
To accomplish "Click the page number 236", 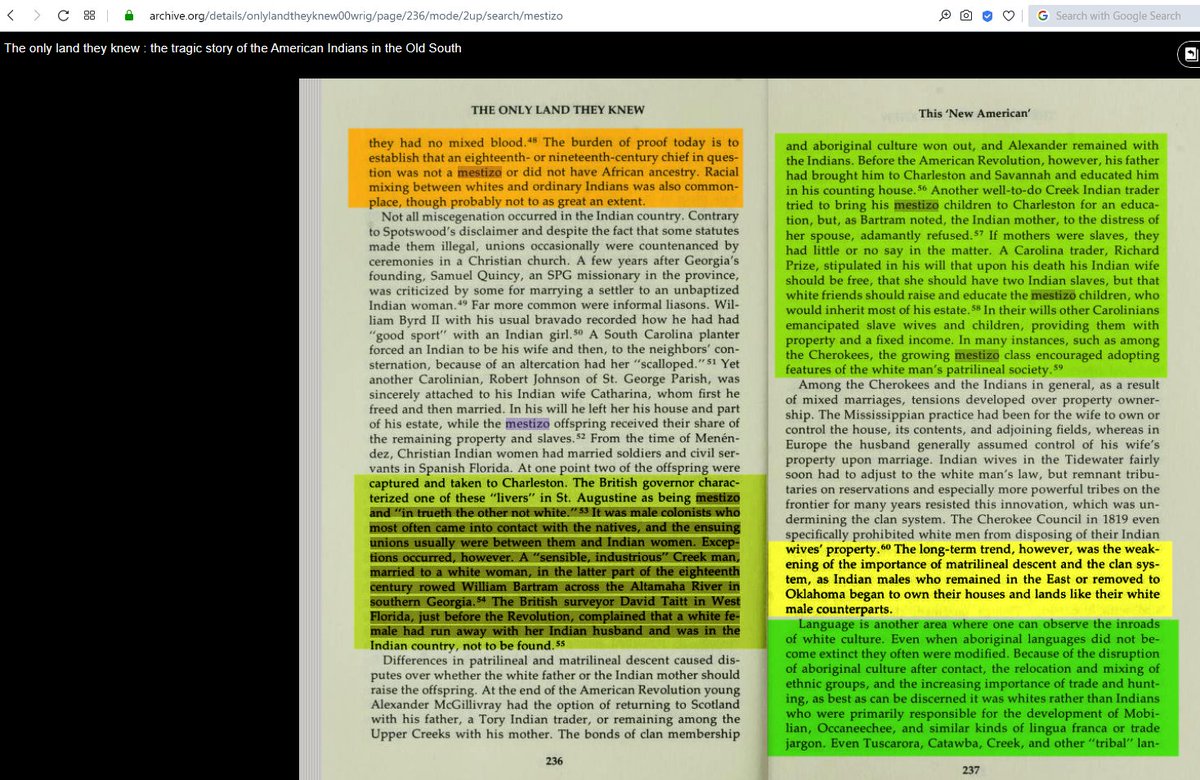I will [554, 760].
